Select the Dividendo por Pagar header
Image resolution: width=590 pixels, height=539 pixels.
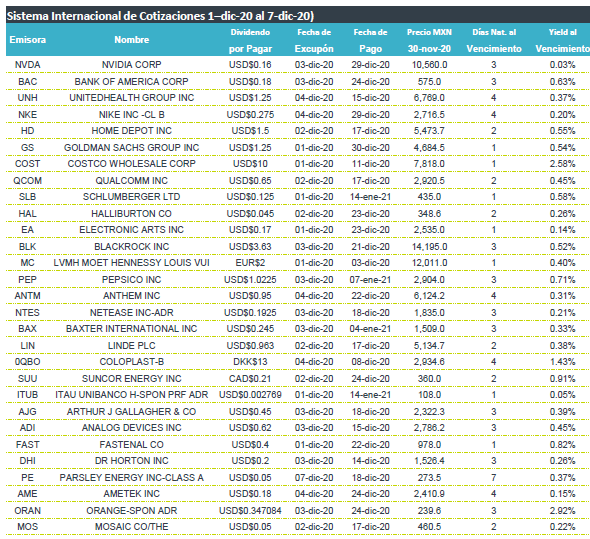pyautogui.click(x=250, y=41)
